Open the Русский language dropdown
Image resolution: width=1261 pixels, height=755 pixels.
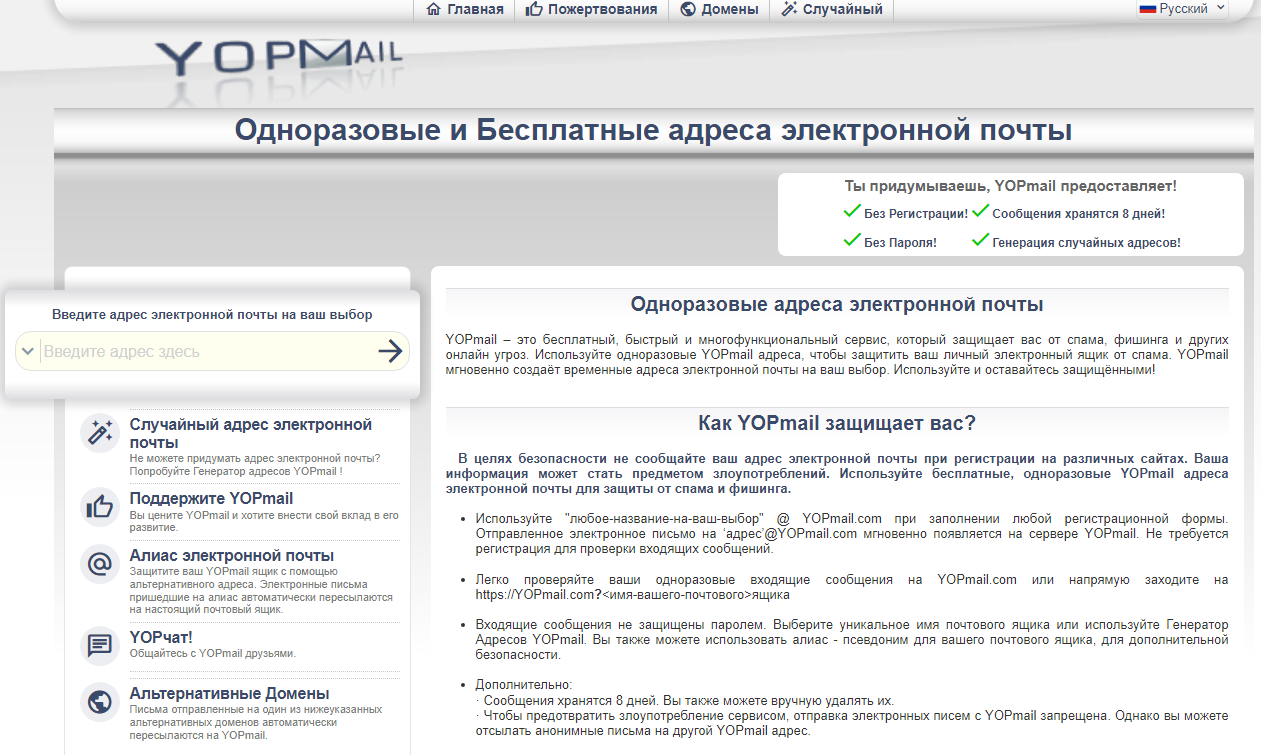tap(1183, 8)
